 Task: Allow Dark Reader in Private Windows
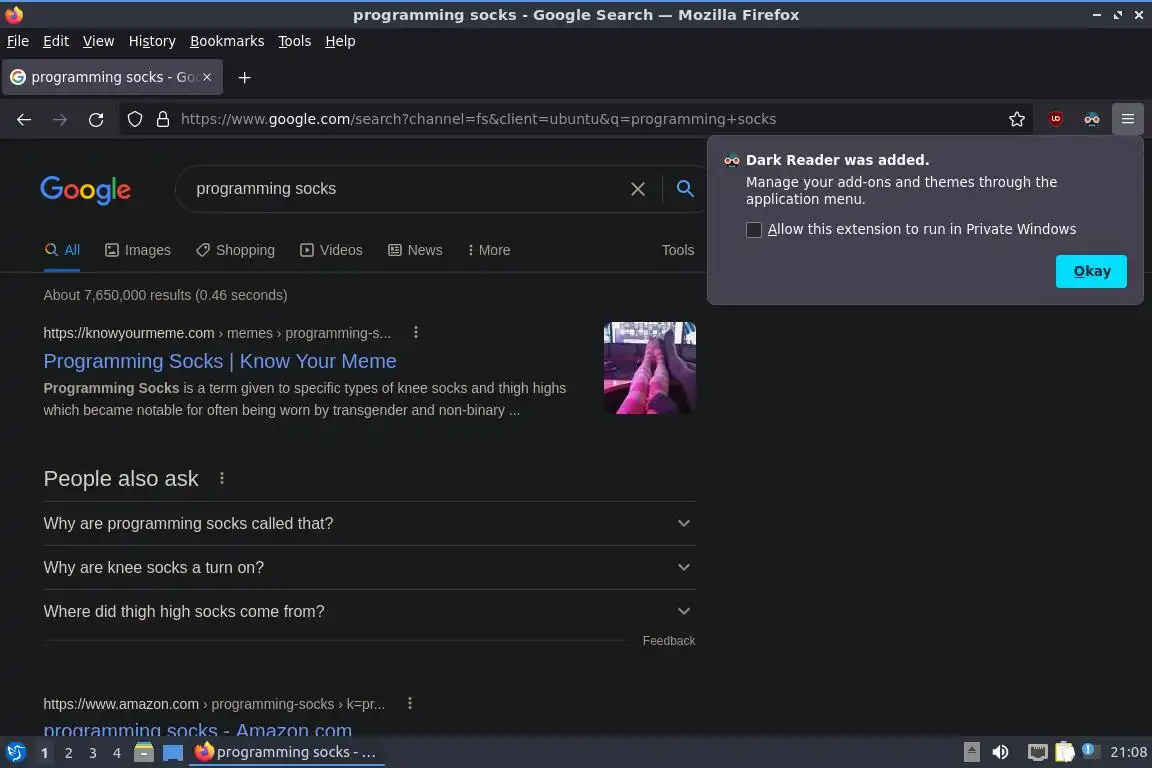[x=754, y=230]
